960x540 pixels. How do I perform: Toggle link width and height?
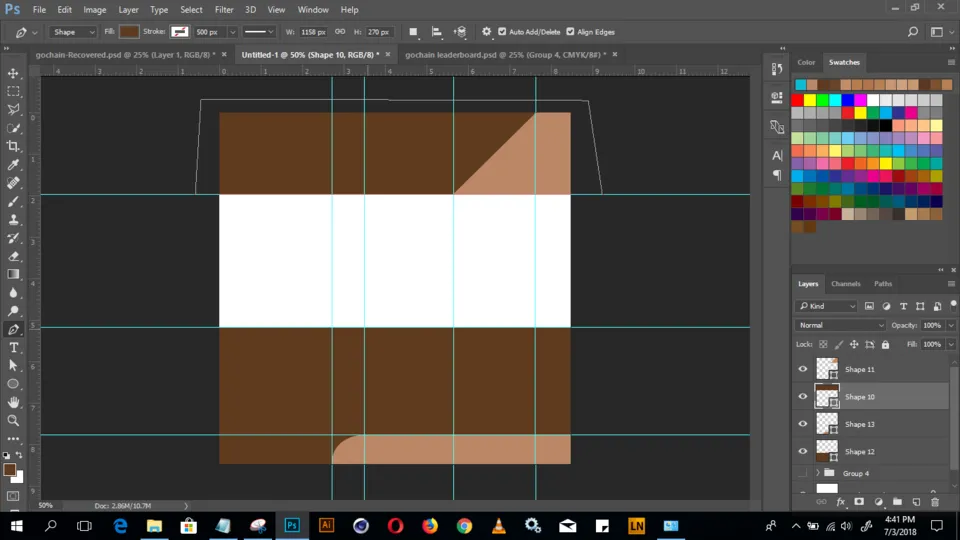(x=340, y=32)
